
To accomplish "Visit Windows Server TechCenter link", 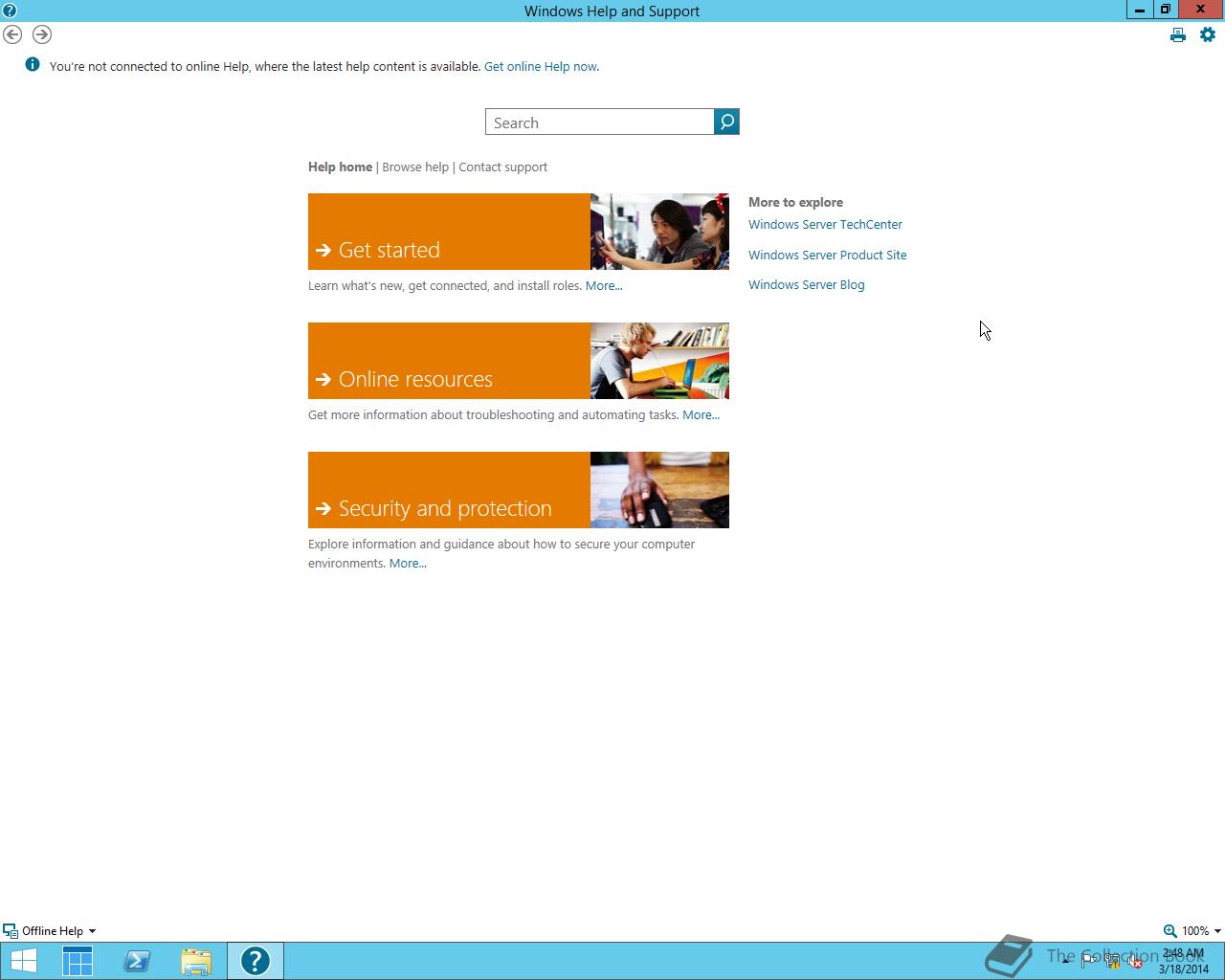I will click(825, 225).
